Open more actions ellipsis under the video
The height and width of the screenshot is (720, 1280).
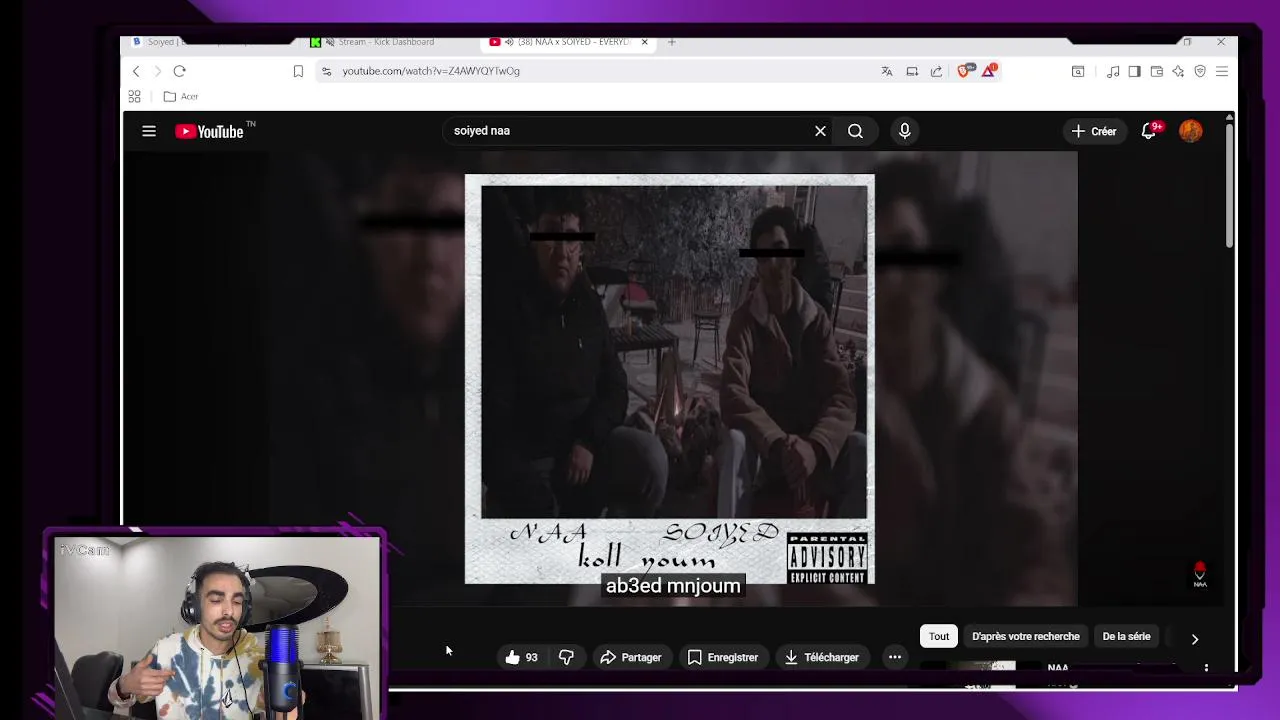tap(895, 657)
